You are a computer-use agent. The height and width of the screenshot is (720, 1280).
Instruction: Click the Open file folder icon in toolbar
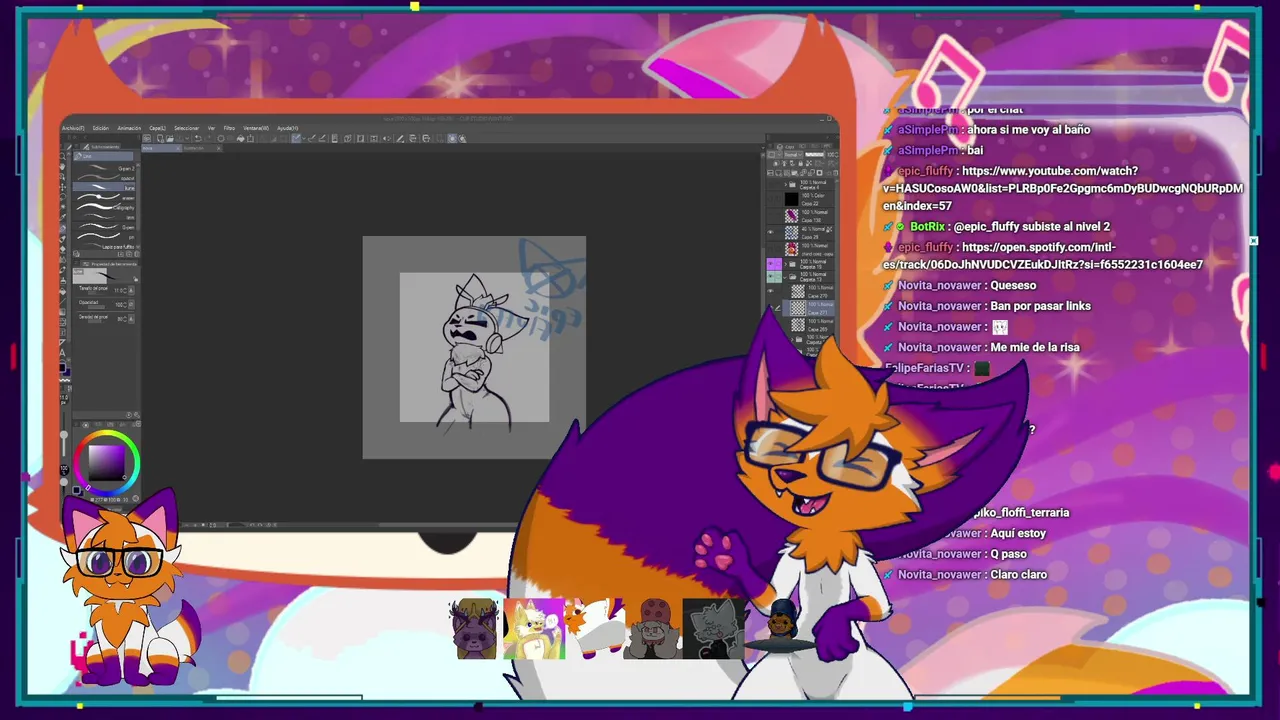[170, 139]
